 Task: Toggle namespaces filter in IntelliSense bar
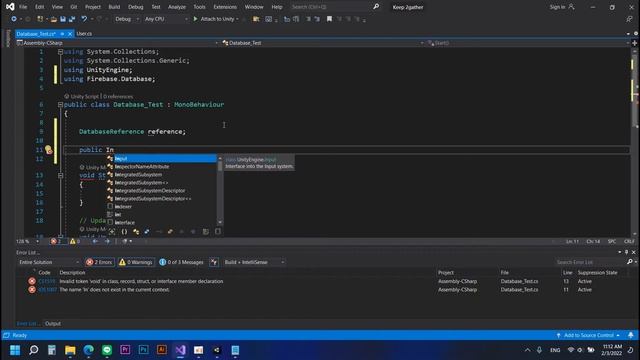[x=124, y=231]
